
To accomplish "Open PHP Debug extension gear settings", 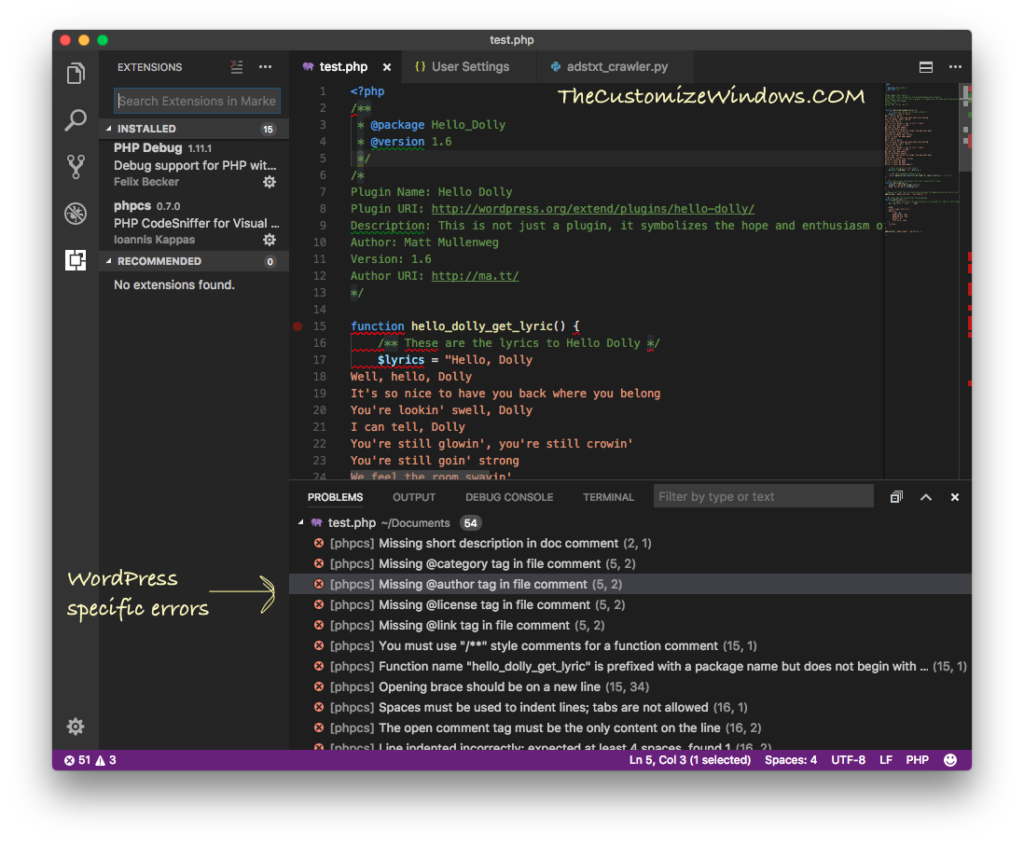I will pyautogui.click(x=269, y=182).
